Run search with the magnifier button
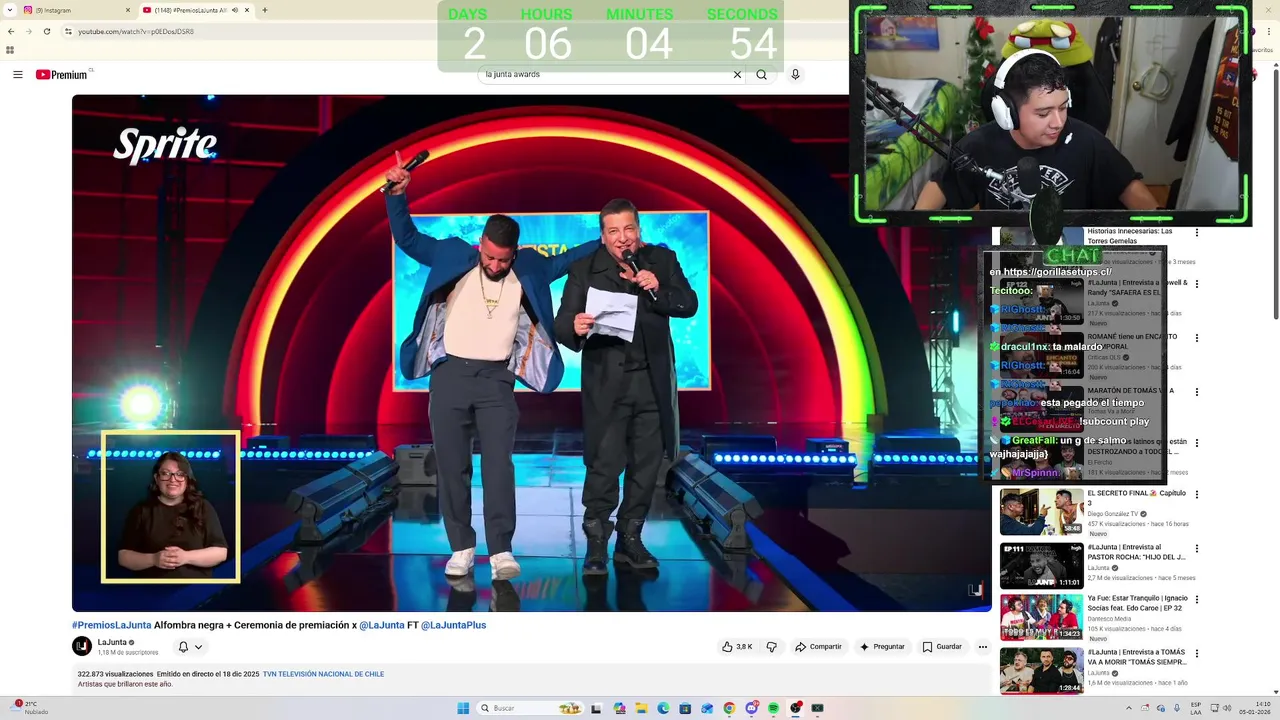Viewport: 1280px width, 720px height. click(x=762, y=74)
